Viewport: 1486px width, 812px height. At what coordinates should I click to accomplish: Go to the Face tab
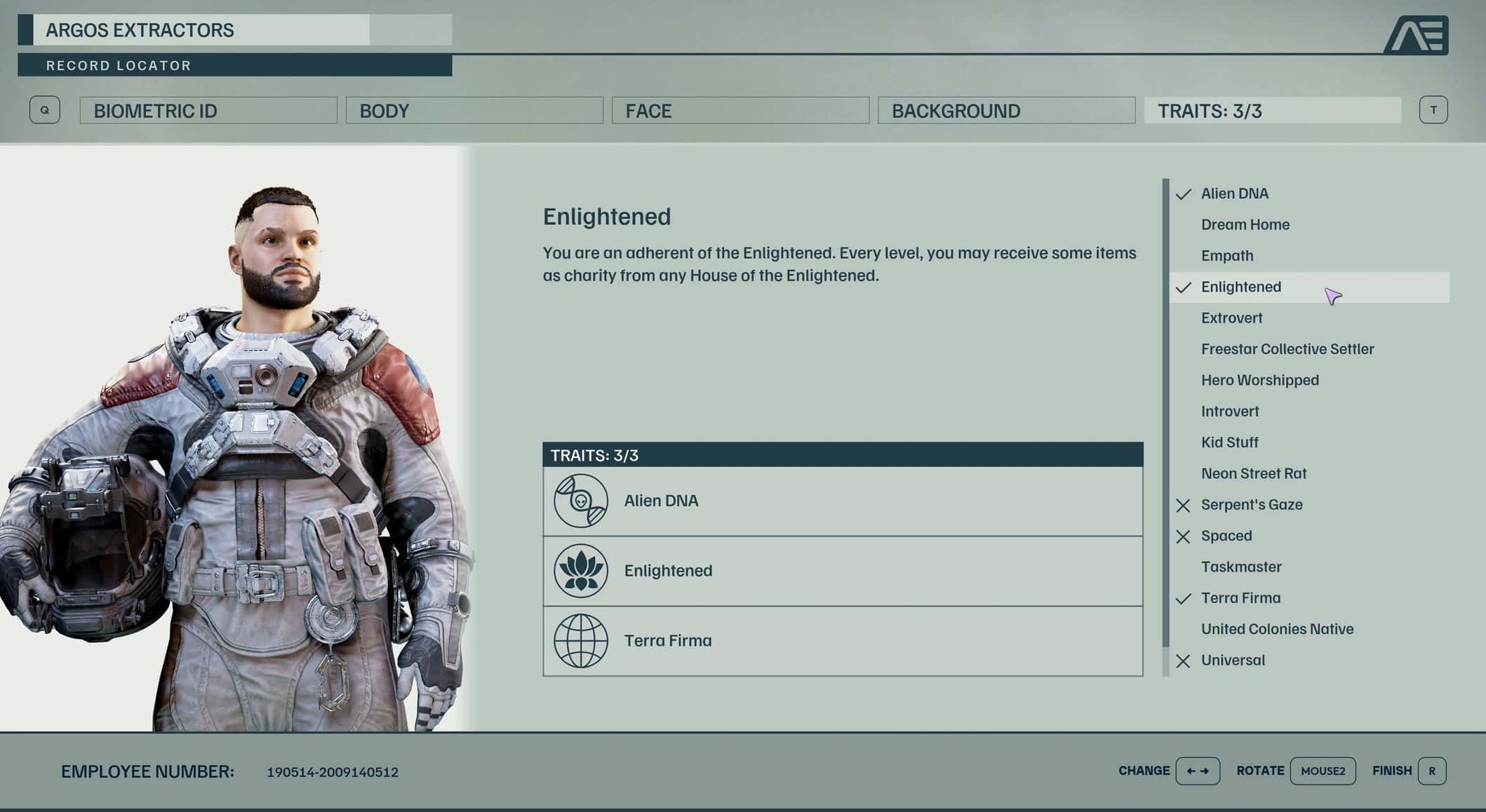pyautogui.click(x=739, y=111)
